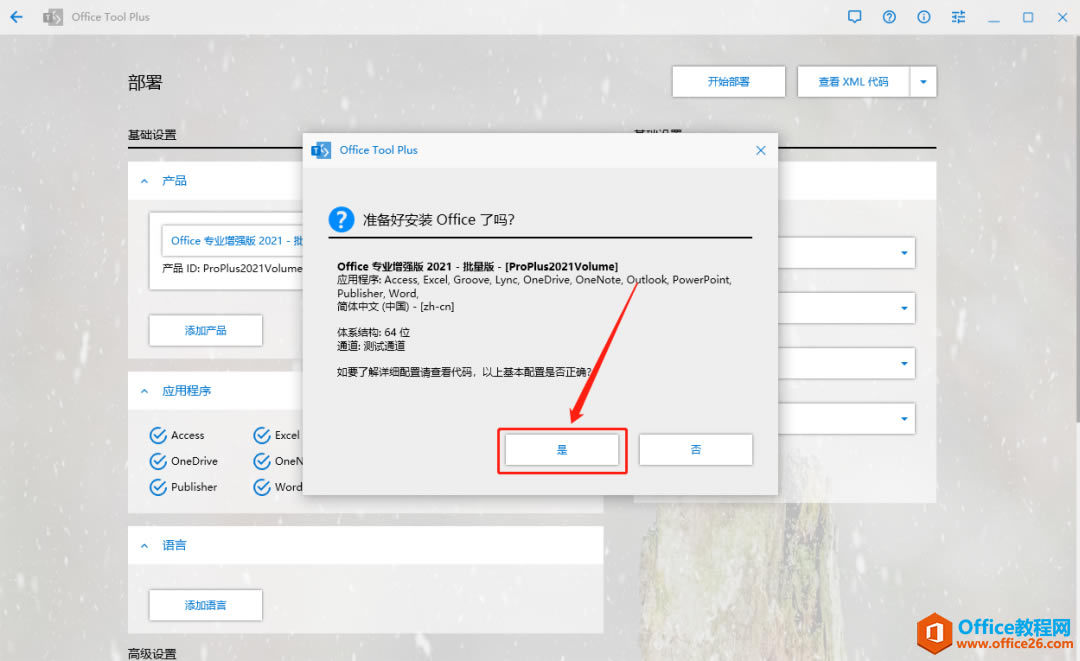Click the dialog title bar app icon

click(x=321, y=150)
